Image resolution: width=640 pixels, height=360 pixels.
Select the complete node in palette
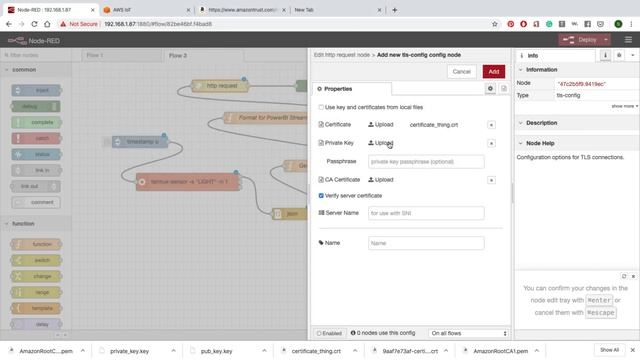click(x=36, y=122)
